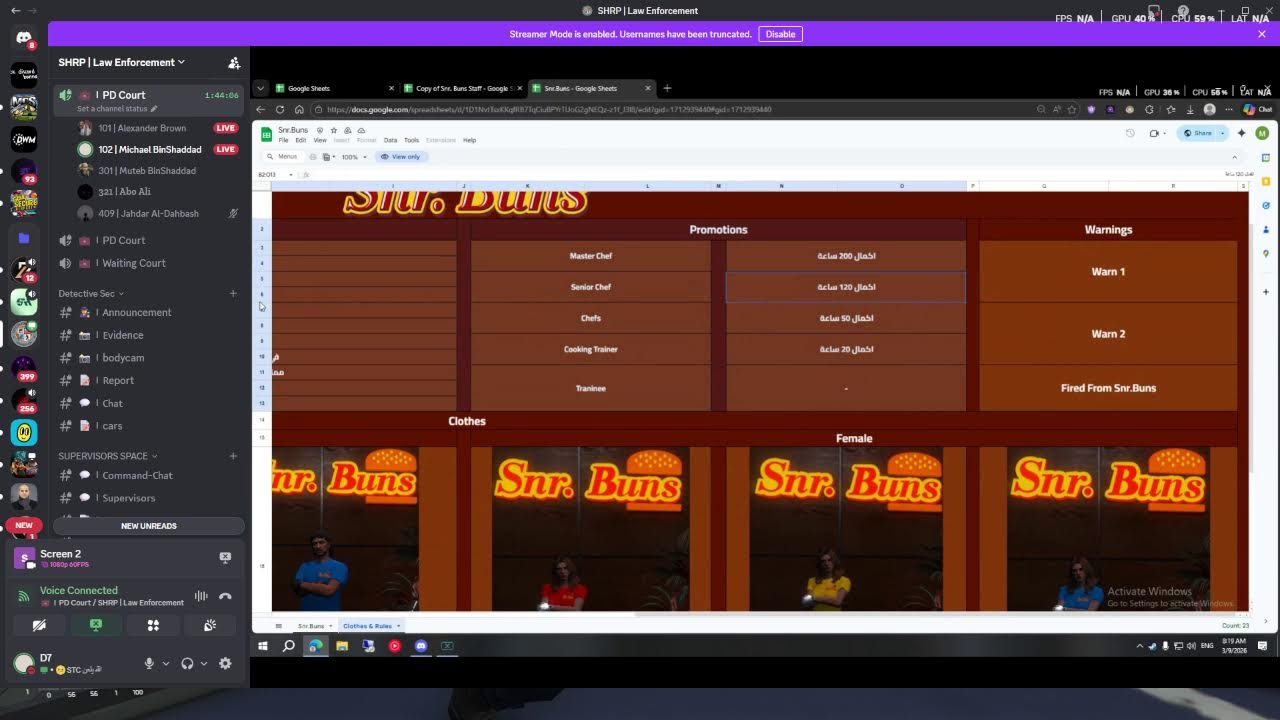The width and height of the screenshot is (1280, 720).
Task: Add channel to SUPERVISORS SPACE category
Action: (233, 456)
